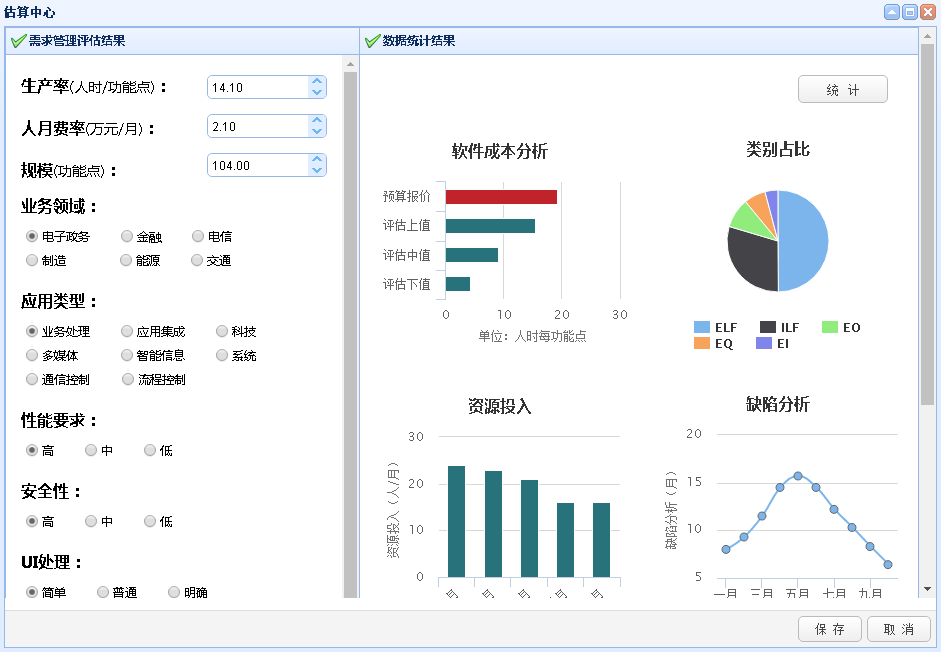Click the green checkmark beside 数据统计结果
This screenshot has height=652, width=941.
tap(372, 41)
